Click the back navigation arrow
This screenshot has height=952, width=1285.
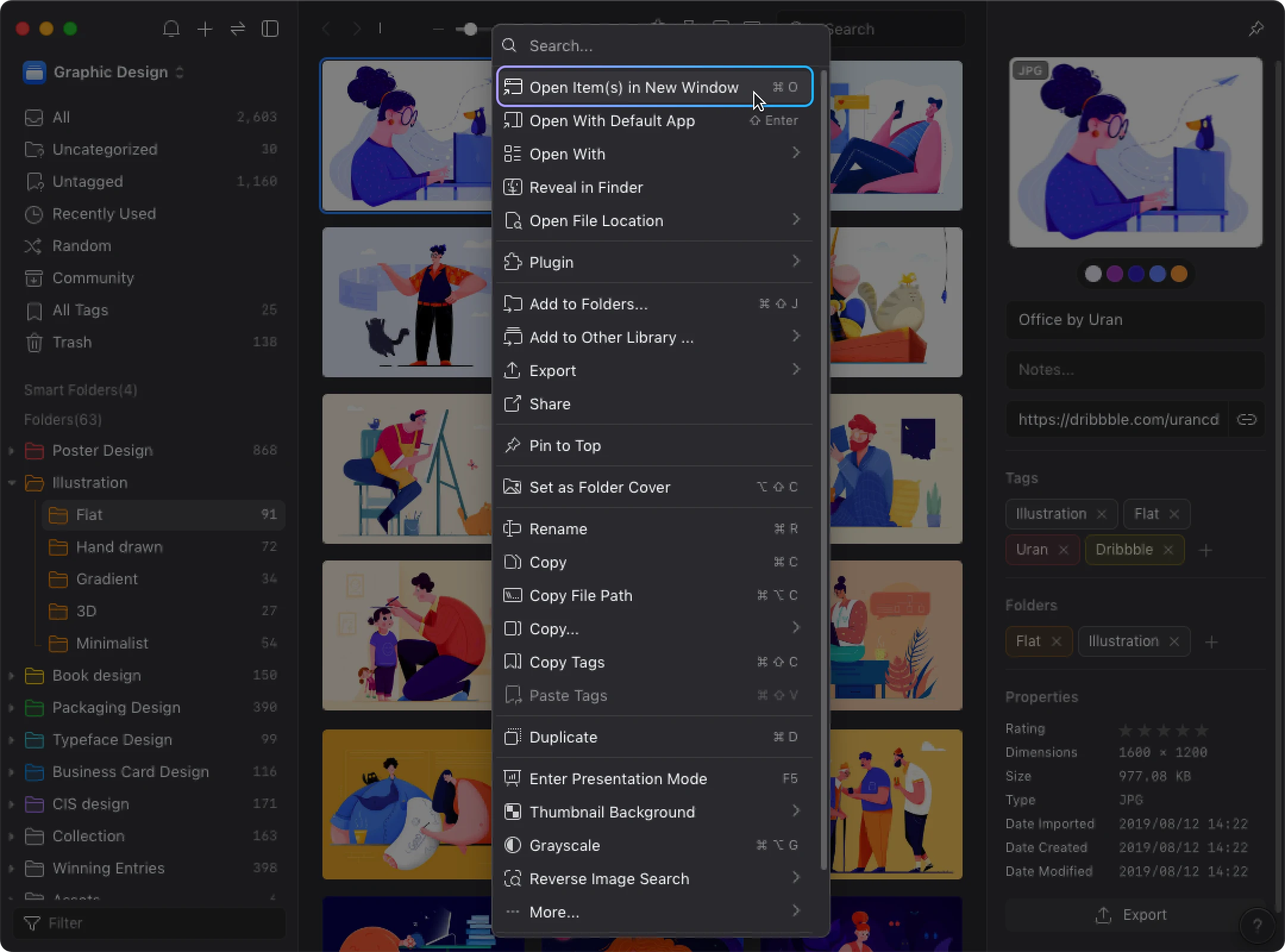pyautogui.click(x=326, y=29)
